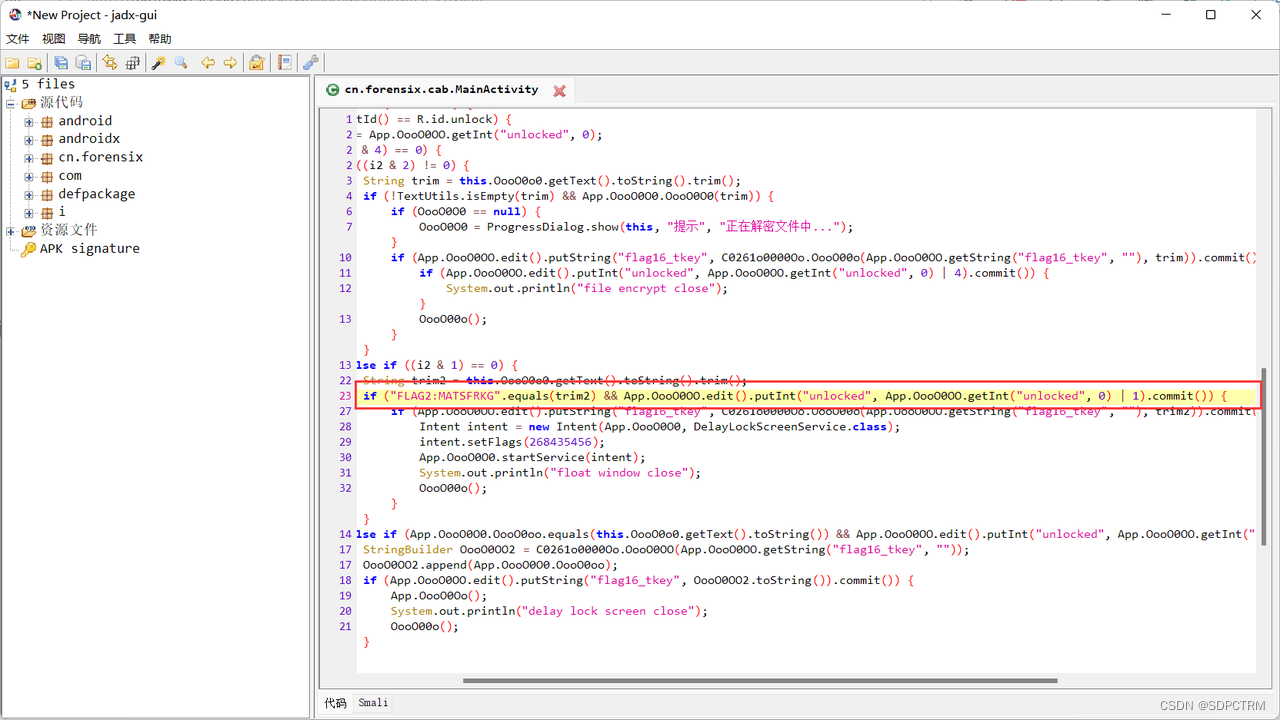Expand the 资源文件 tree node
1280x720 pixels.
point(11,231)
